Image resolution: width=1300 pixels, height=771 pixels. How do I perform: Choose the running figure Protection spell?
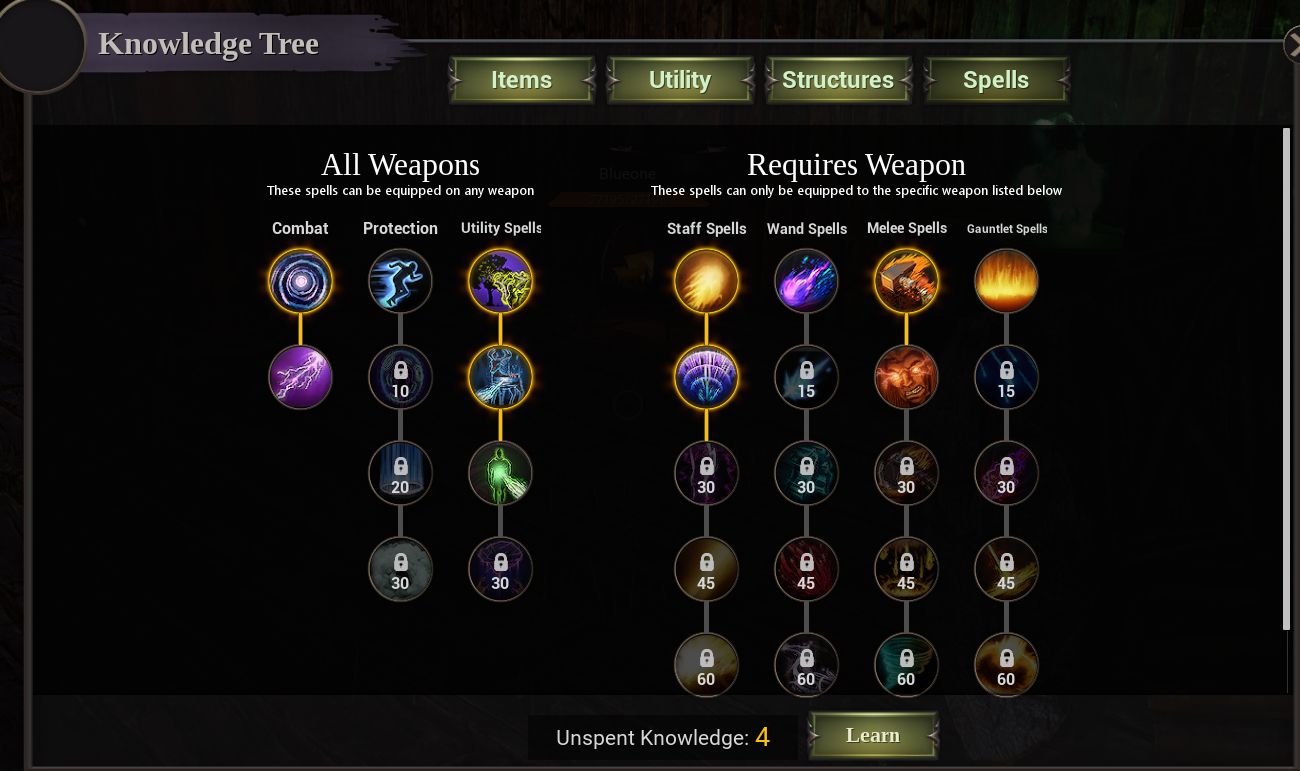tap(400, 281)
